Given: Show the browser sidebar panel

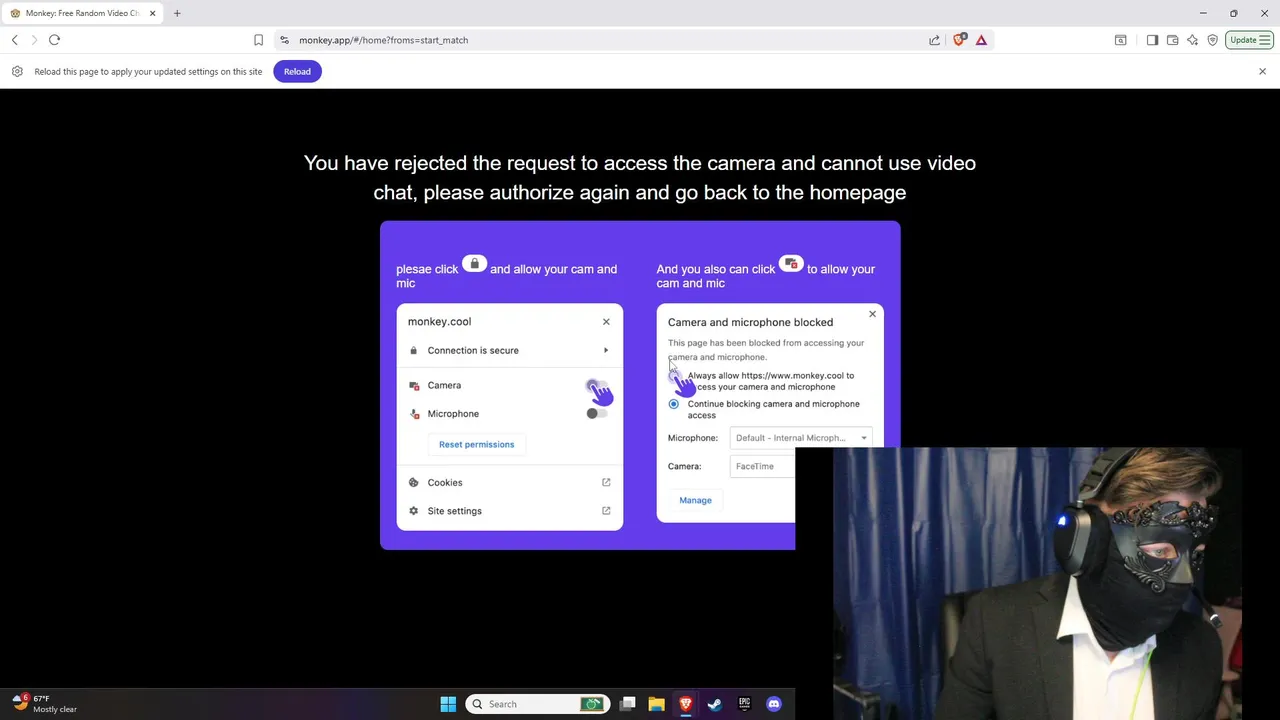Looking at the screenshot, I should pos(1152,40).
